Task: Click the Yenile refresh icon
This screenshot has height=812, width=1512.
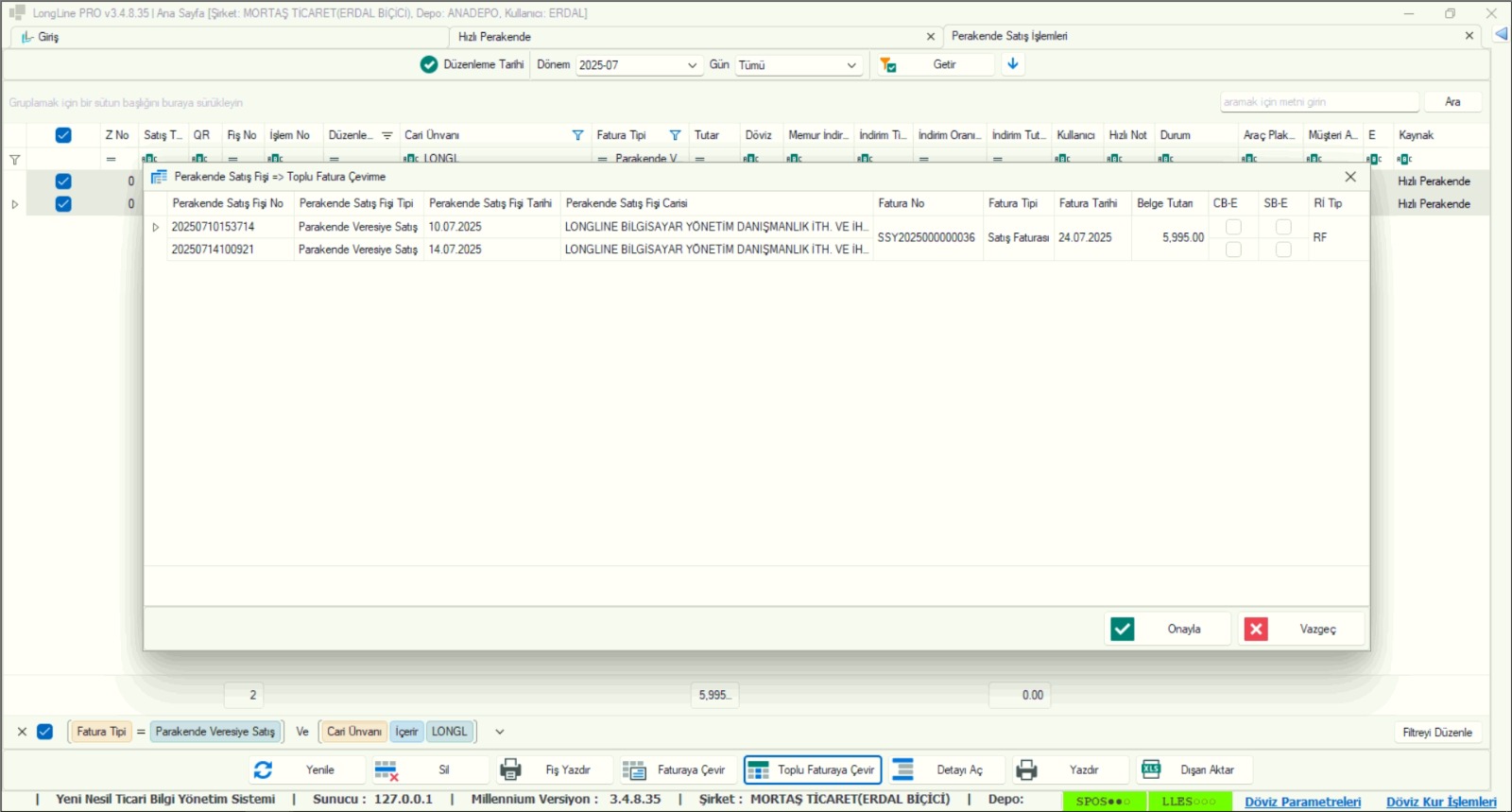Action: point(263,770)
